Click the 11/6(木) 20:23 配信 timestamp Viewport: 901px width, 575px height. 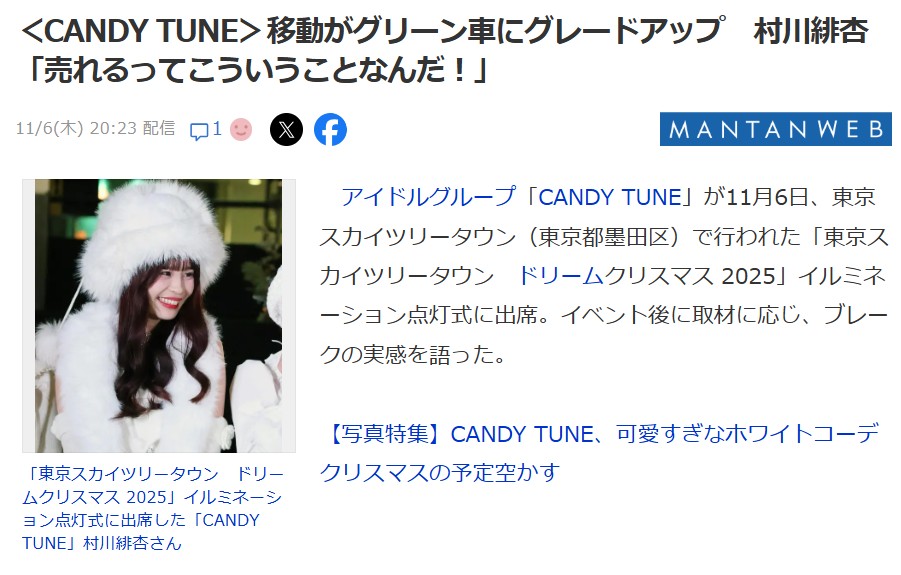tap(95, 128)
